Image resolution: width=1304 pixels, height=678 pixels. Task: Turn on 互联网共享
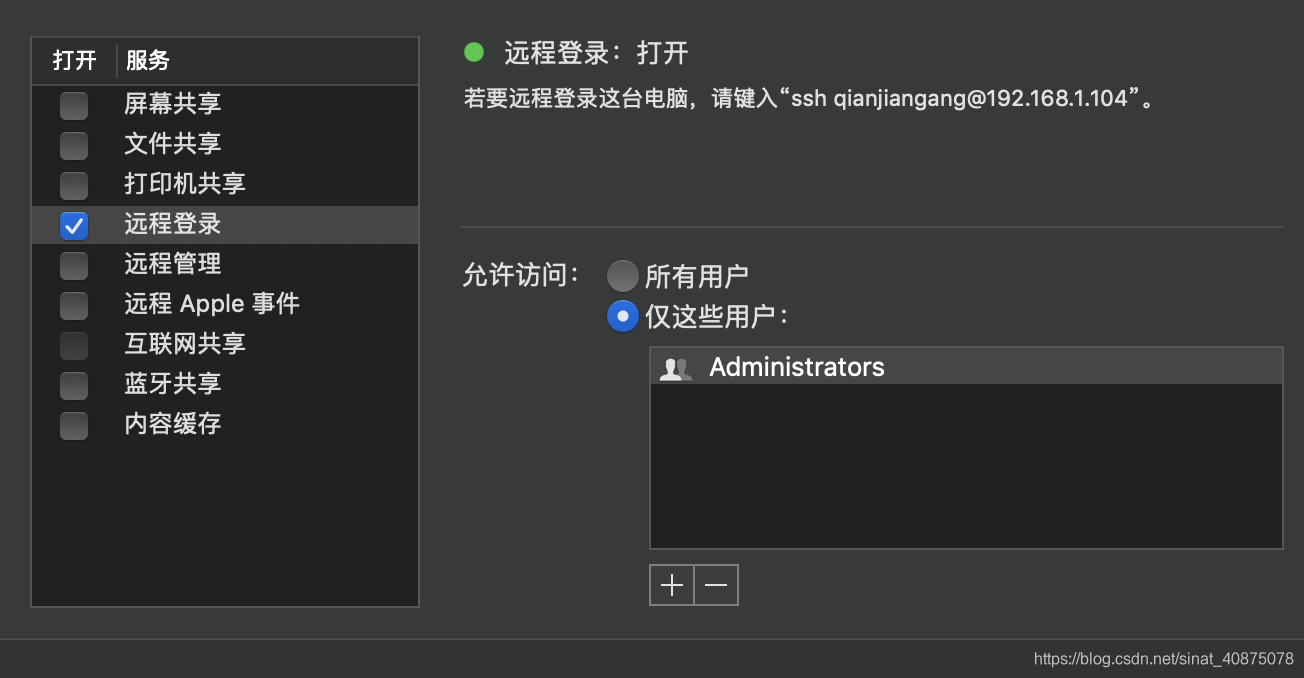[73, 344]
